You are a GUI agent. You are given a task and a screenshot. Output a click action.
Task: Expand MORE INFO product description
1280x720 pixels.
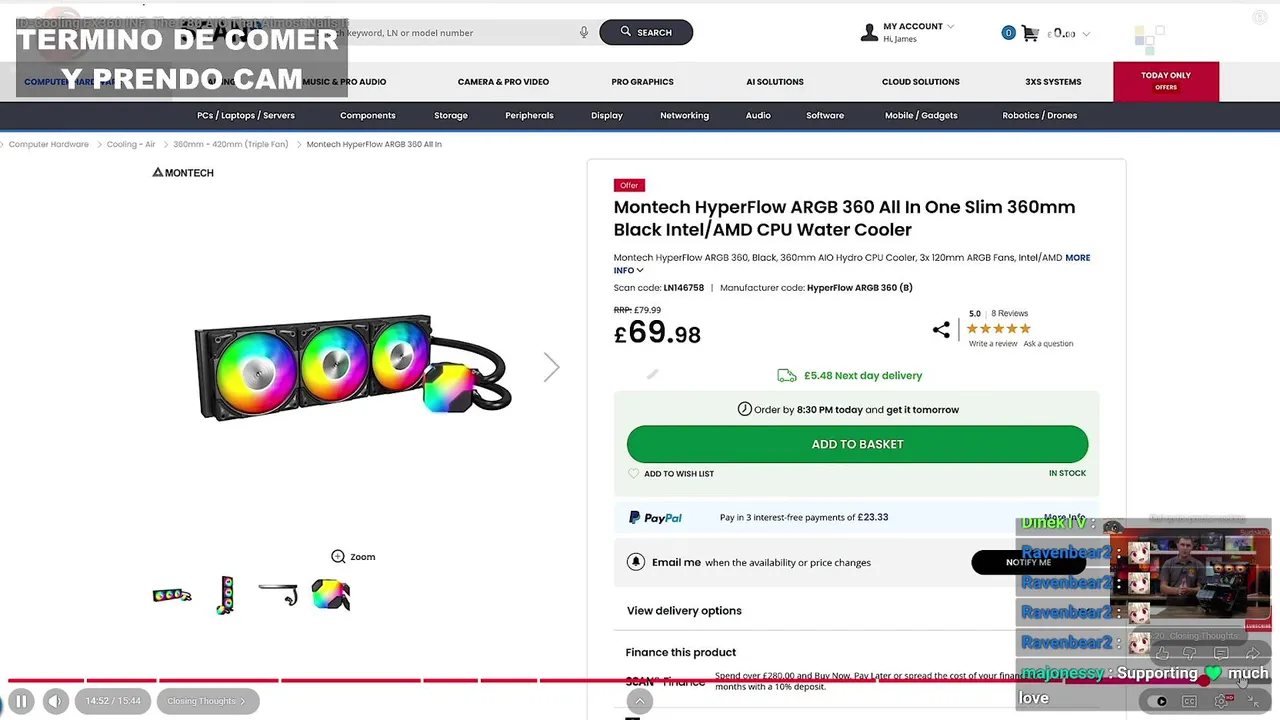point(1077,258)
